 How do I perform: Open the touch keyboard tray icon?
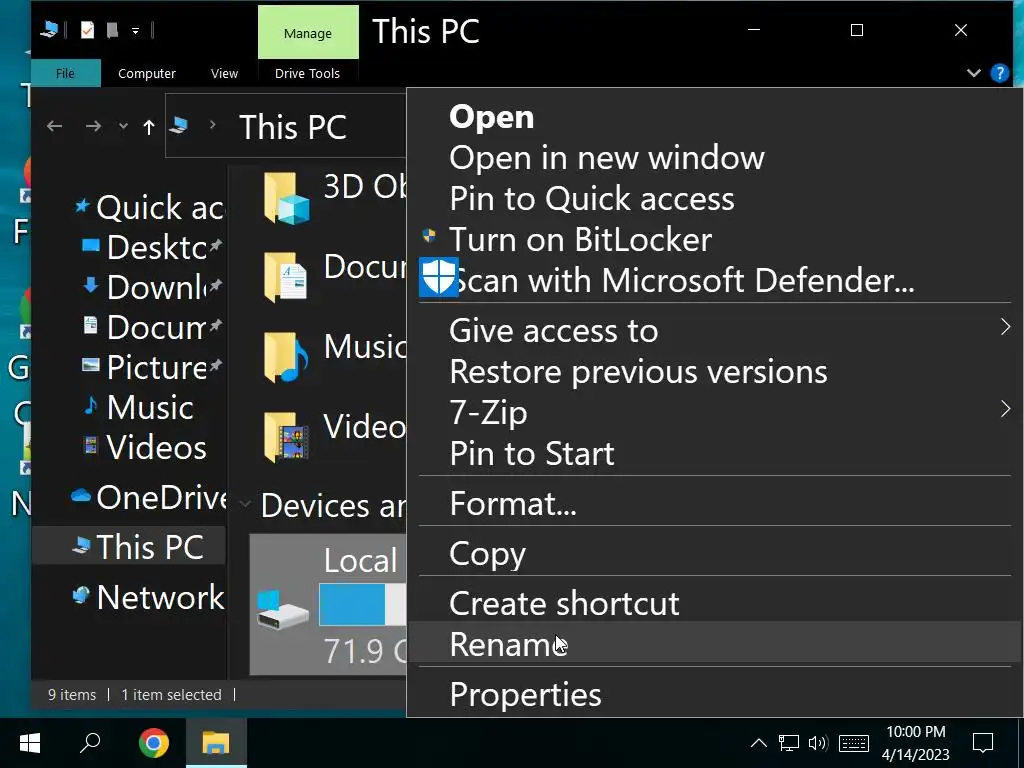854,743
